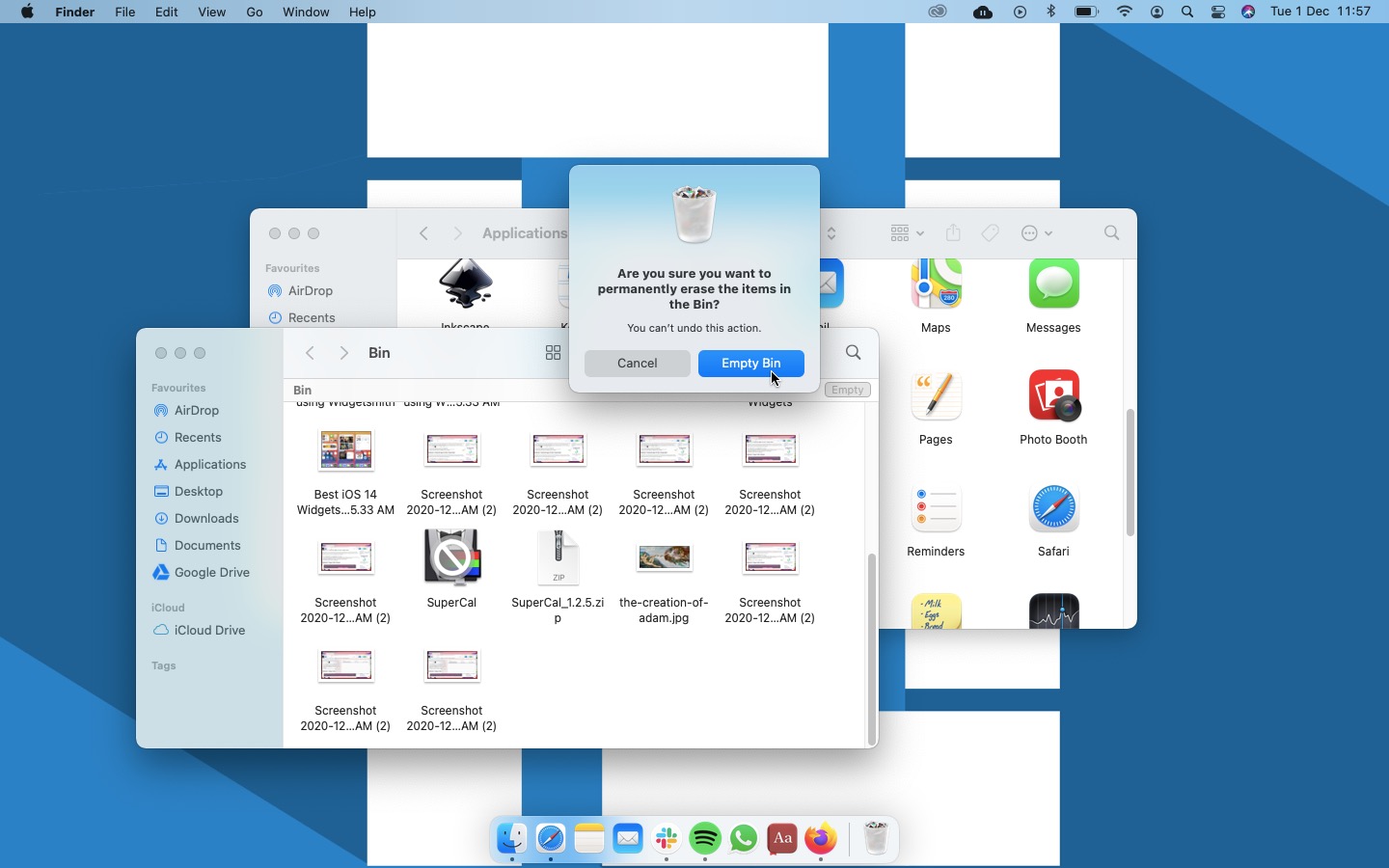Select the Messages app icon
Viewport: 1389px width, 868px height.
pos(1053,284)
